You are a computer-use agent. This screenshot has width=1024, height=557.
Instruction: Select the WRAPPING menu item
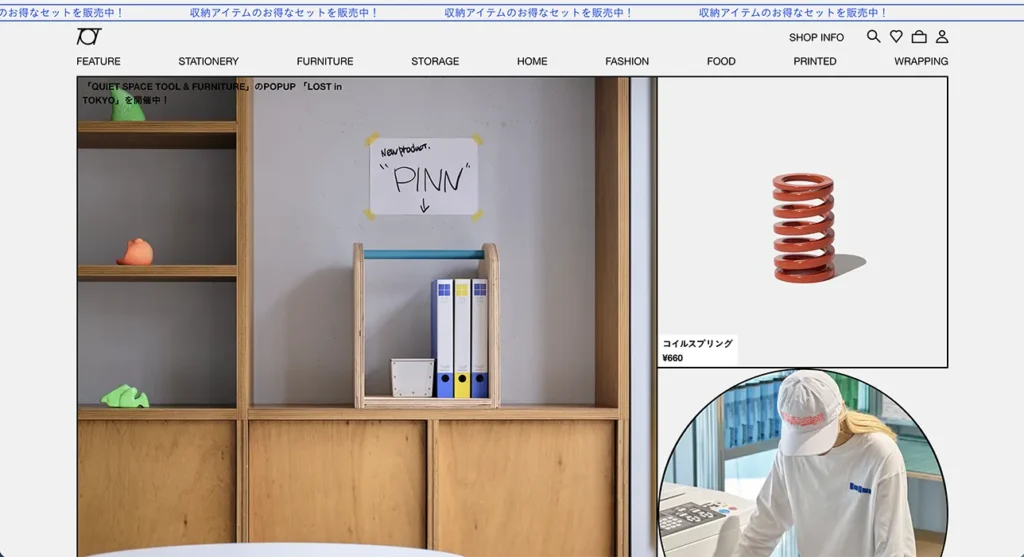tap(921, 61)
